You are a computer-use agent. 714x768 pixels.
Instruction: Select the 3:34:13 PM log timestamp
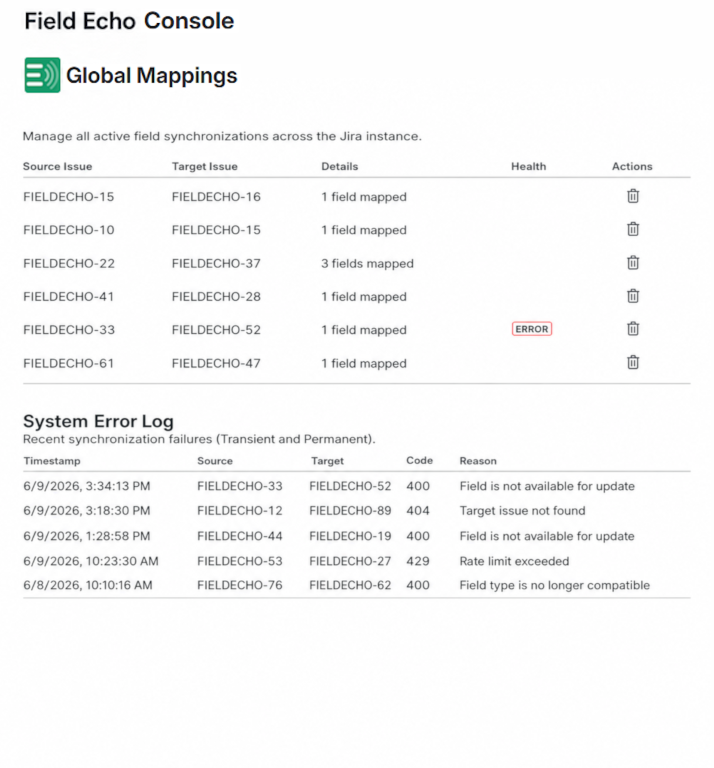coord(87,486)
